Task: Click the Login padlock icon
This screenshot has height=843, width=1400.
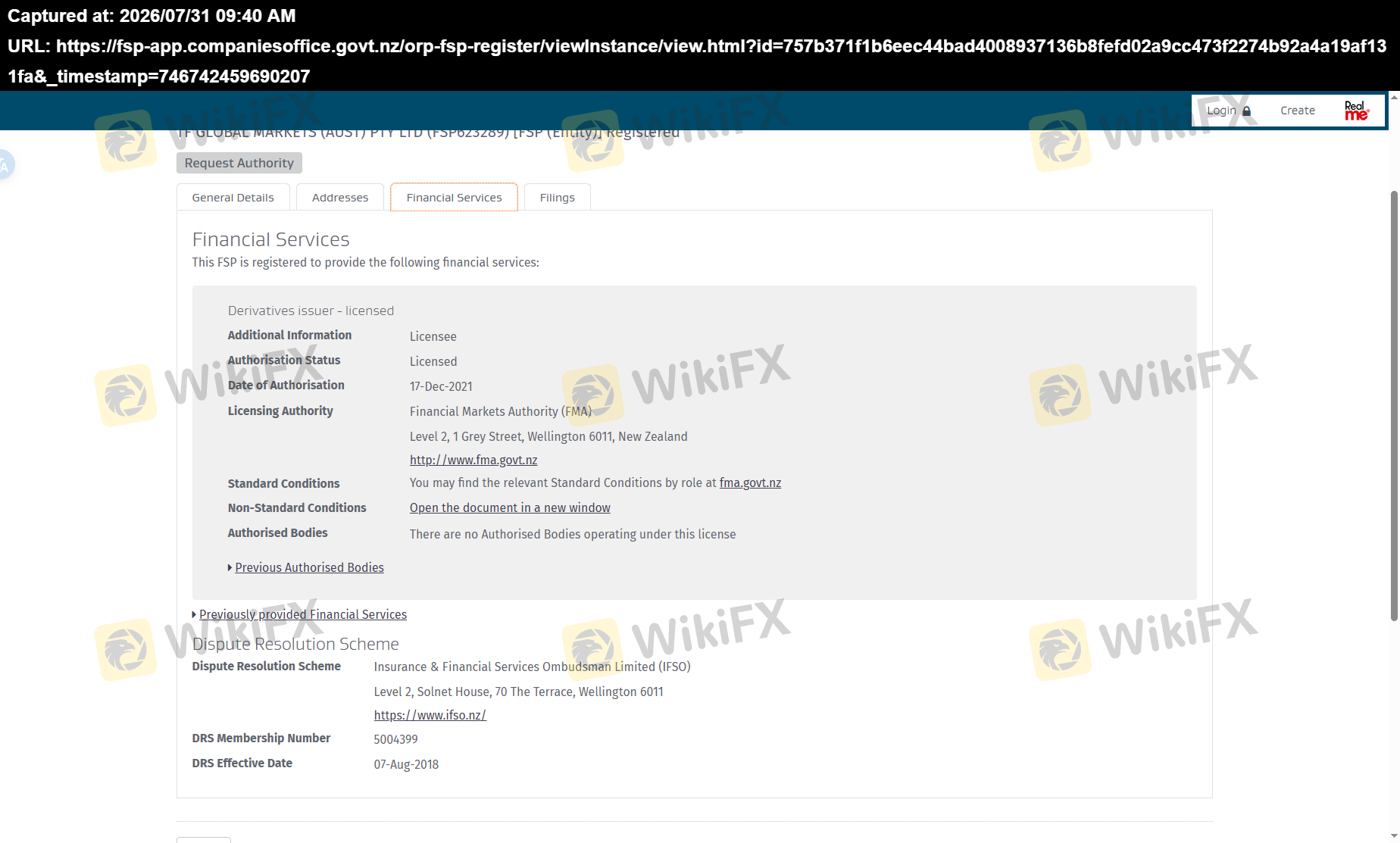Action: click(x=1246, y=111)
